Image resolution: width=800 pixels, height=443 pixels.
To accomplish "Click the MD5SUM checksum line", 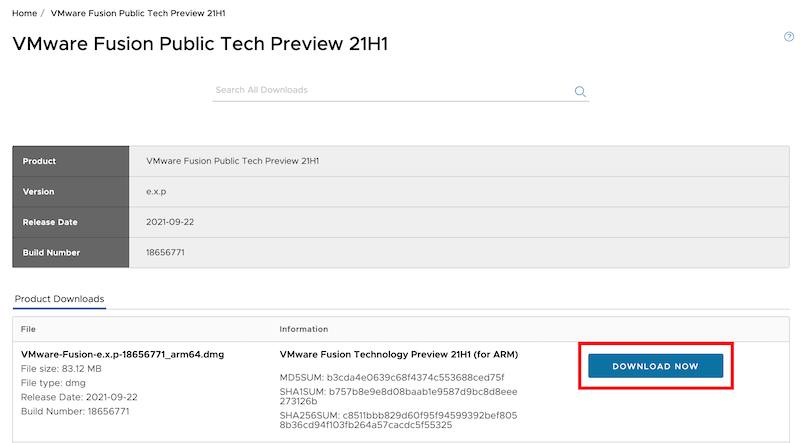I will [x=392, y=378].
